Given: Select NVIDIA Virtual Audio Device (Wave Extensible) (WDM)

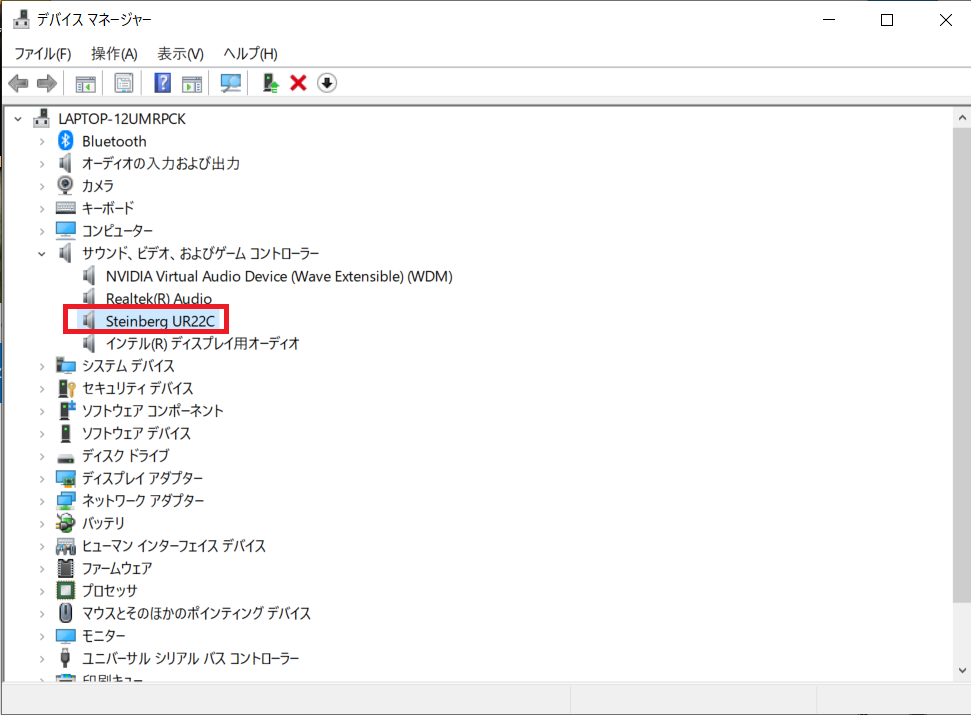Looking at the screenshot, I should [279, 276].
